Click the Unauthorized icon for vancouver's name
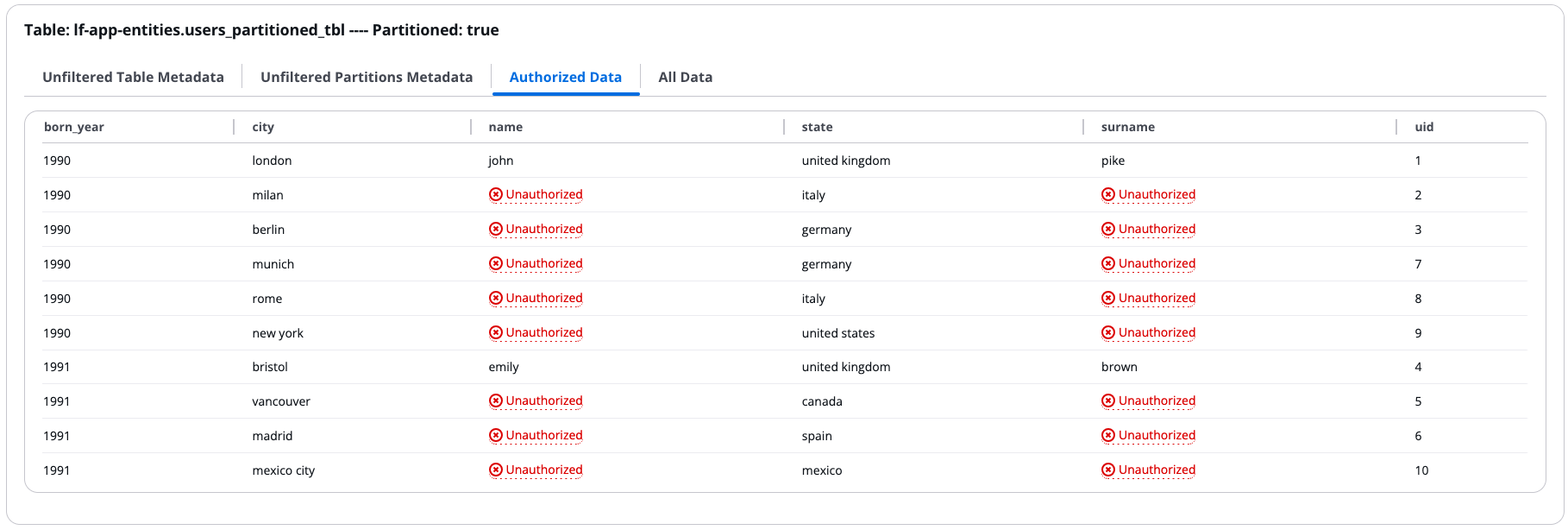Viewport: 1568px width, 530px height. click(495, 401)
